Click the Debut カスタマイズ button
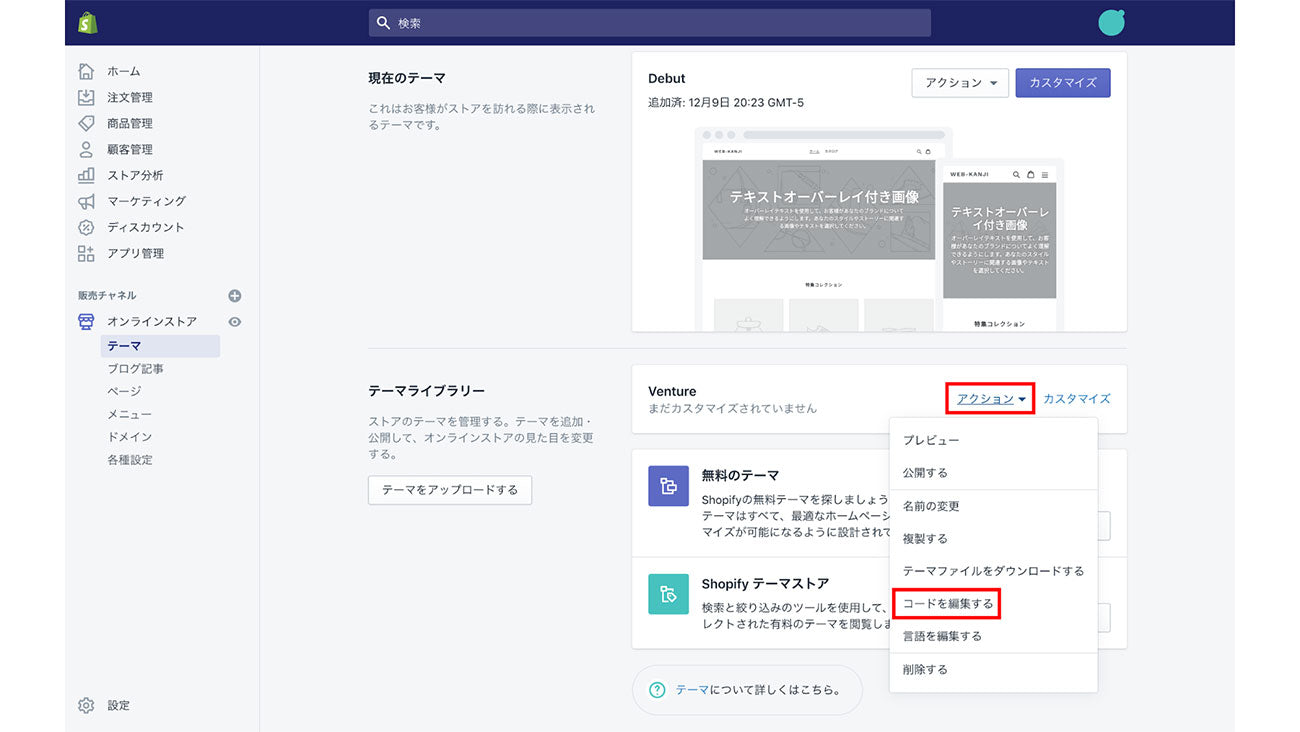This screenshot has width=1300, height=732. [x=1063, y=83]
